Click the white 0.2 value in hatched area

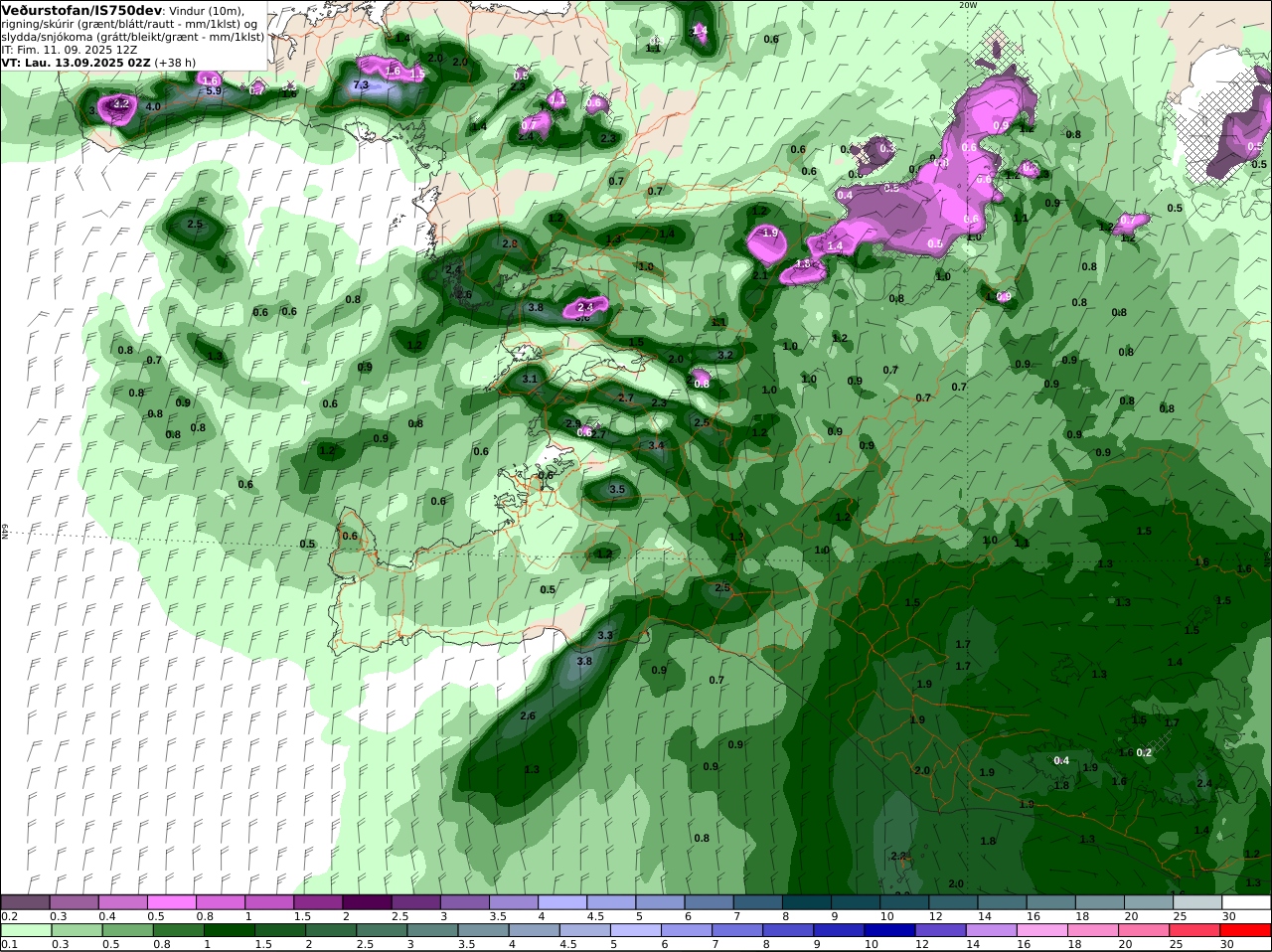[x=1144, y=752]
